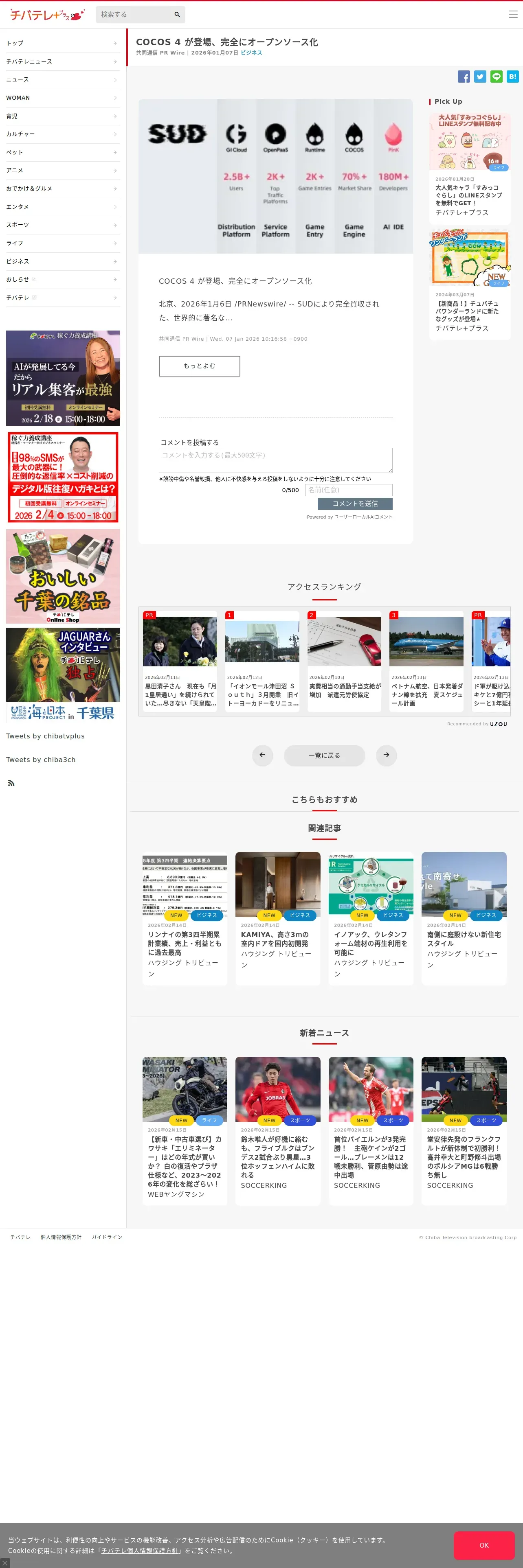Open footer 個人情報保護方針 link

61,1237
